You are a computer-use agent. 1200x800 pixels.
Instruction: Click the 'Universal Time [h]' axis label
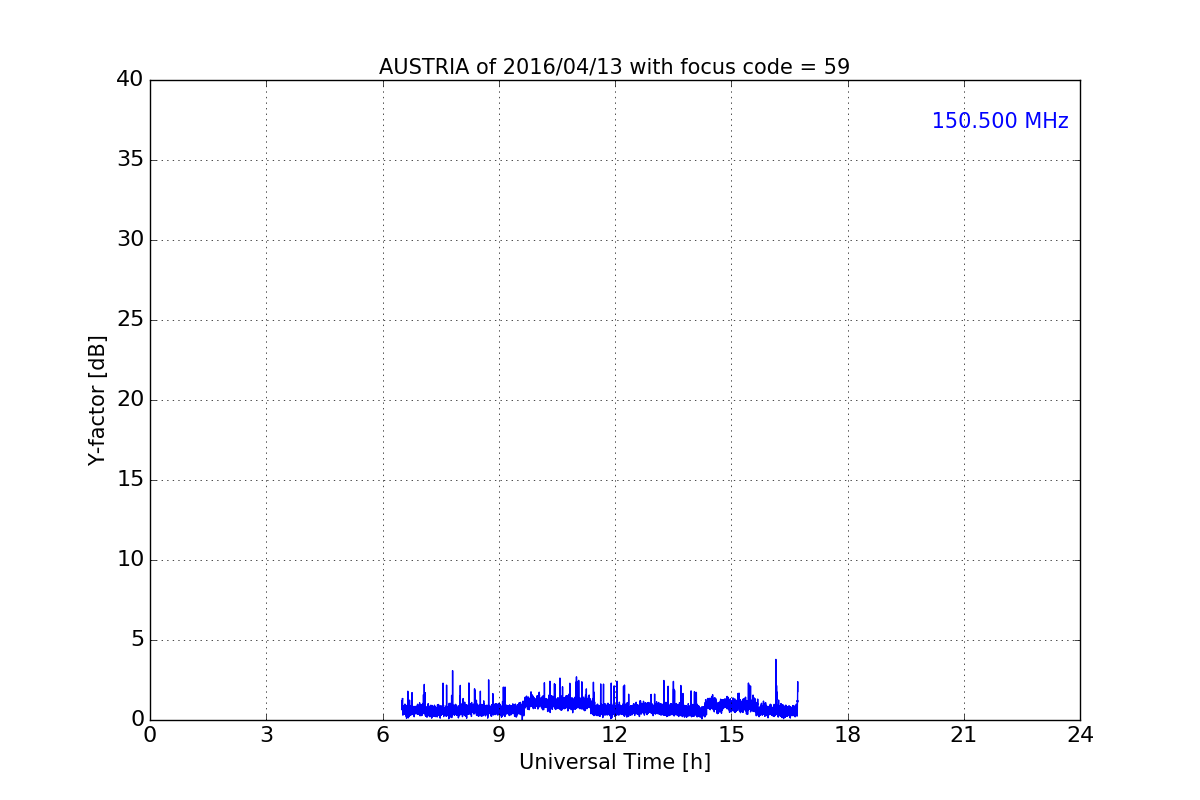point(614,762)
